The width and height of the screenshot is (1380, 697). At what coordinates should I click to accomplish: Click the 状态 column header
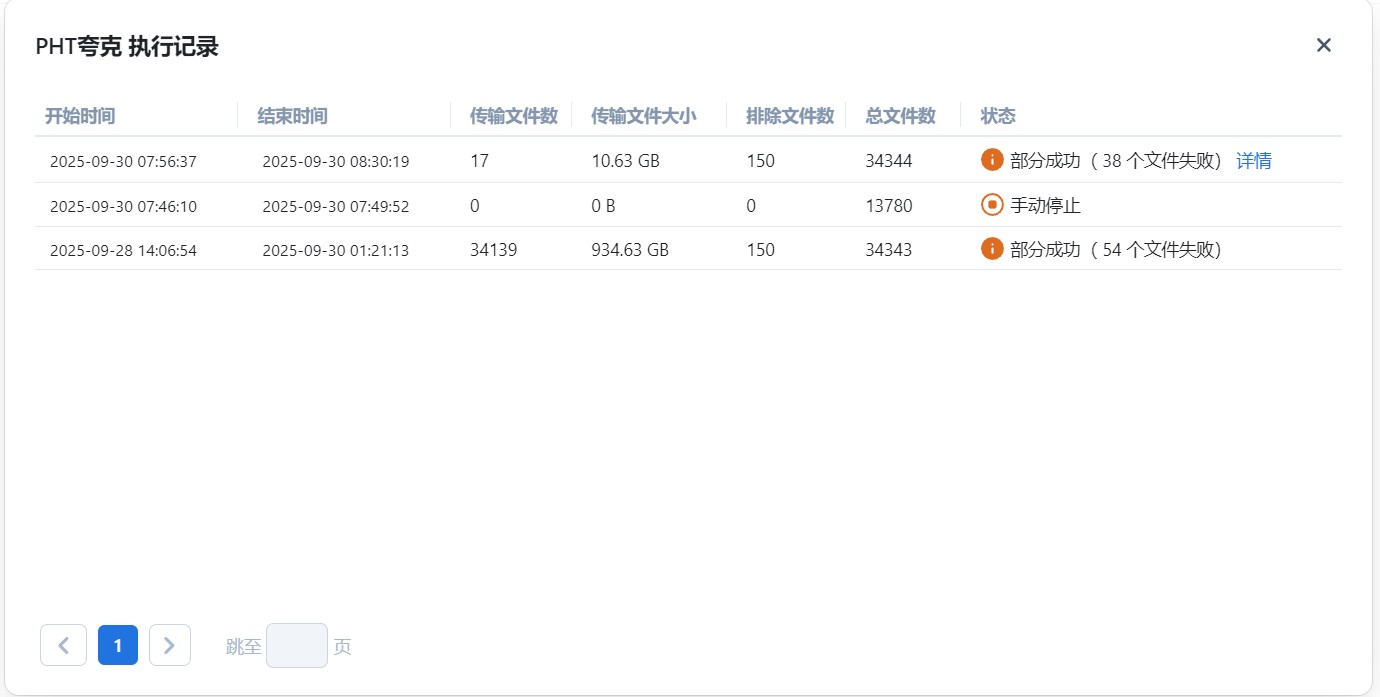pos(998,116)
